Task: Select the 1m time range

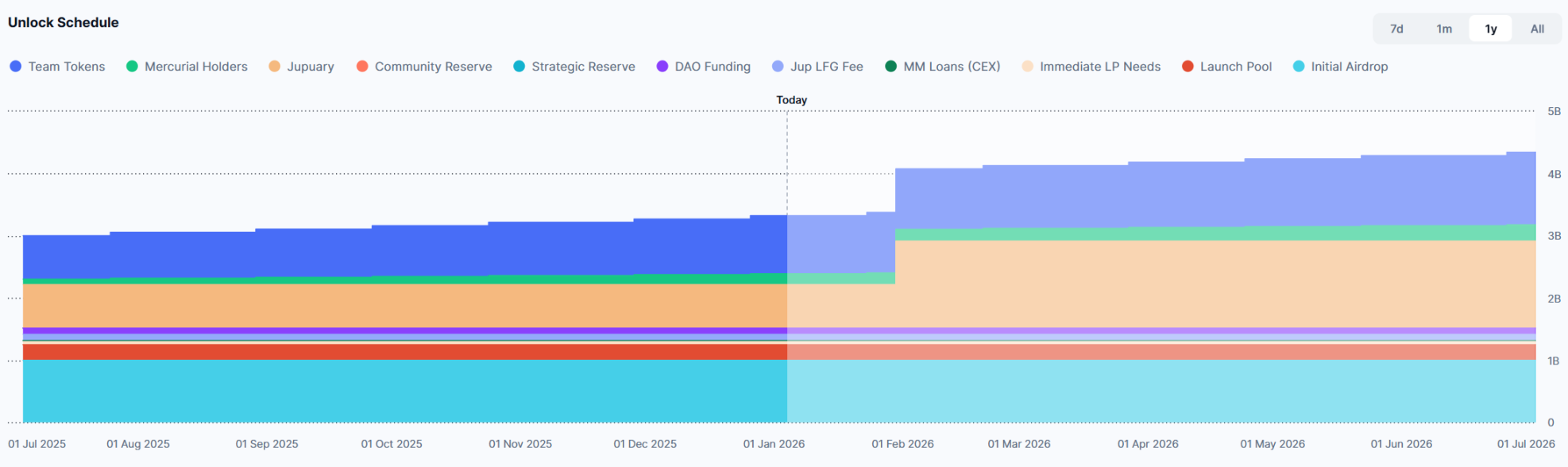Action: pos(1443,29)
